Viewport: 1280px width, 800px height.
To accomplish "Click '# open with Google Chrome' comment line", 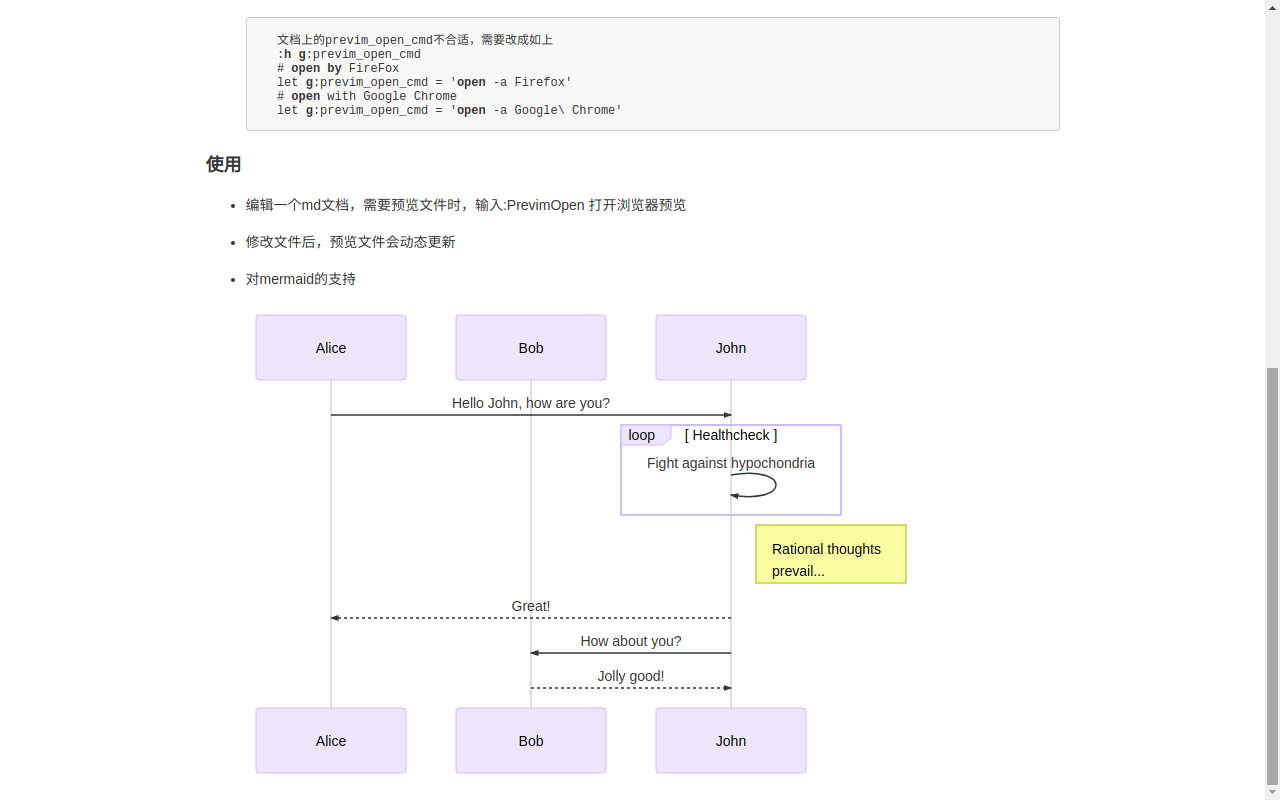I will (367, 96).
